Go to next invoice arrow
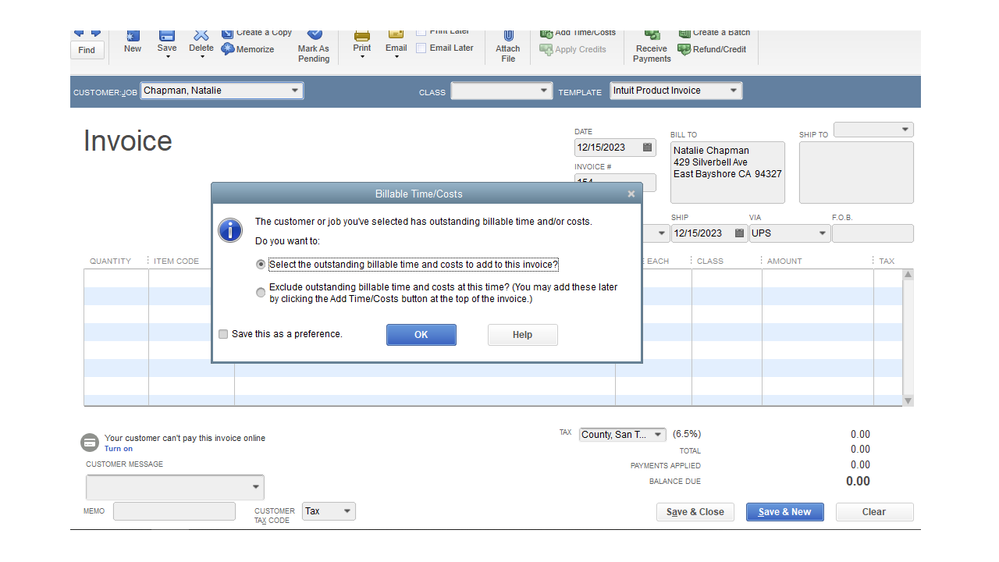999x562 pixels. [x=96, y=33]
